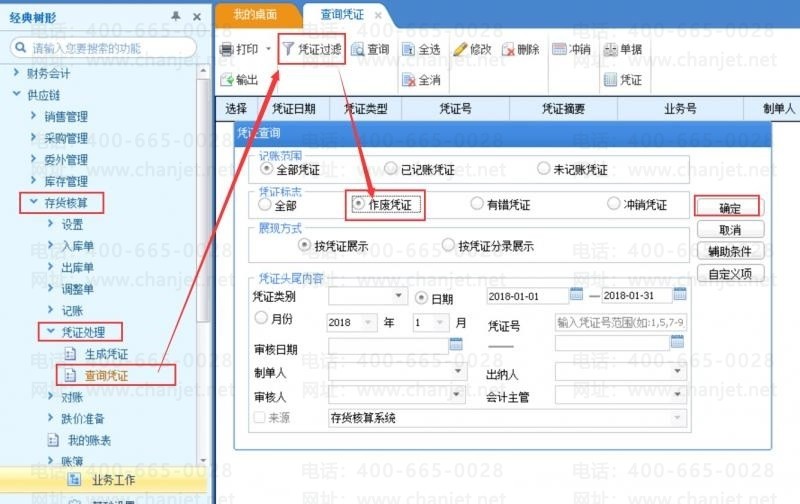Collapse the 存货核算 node
The image size is (800, 504).
[x=34, y=202]
